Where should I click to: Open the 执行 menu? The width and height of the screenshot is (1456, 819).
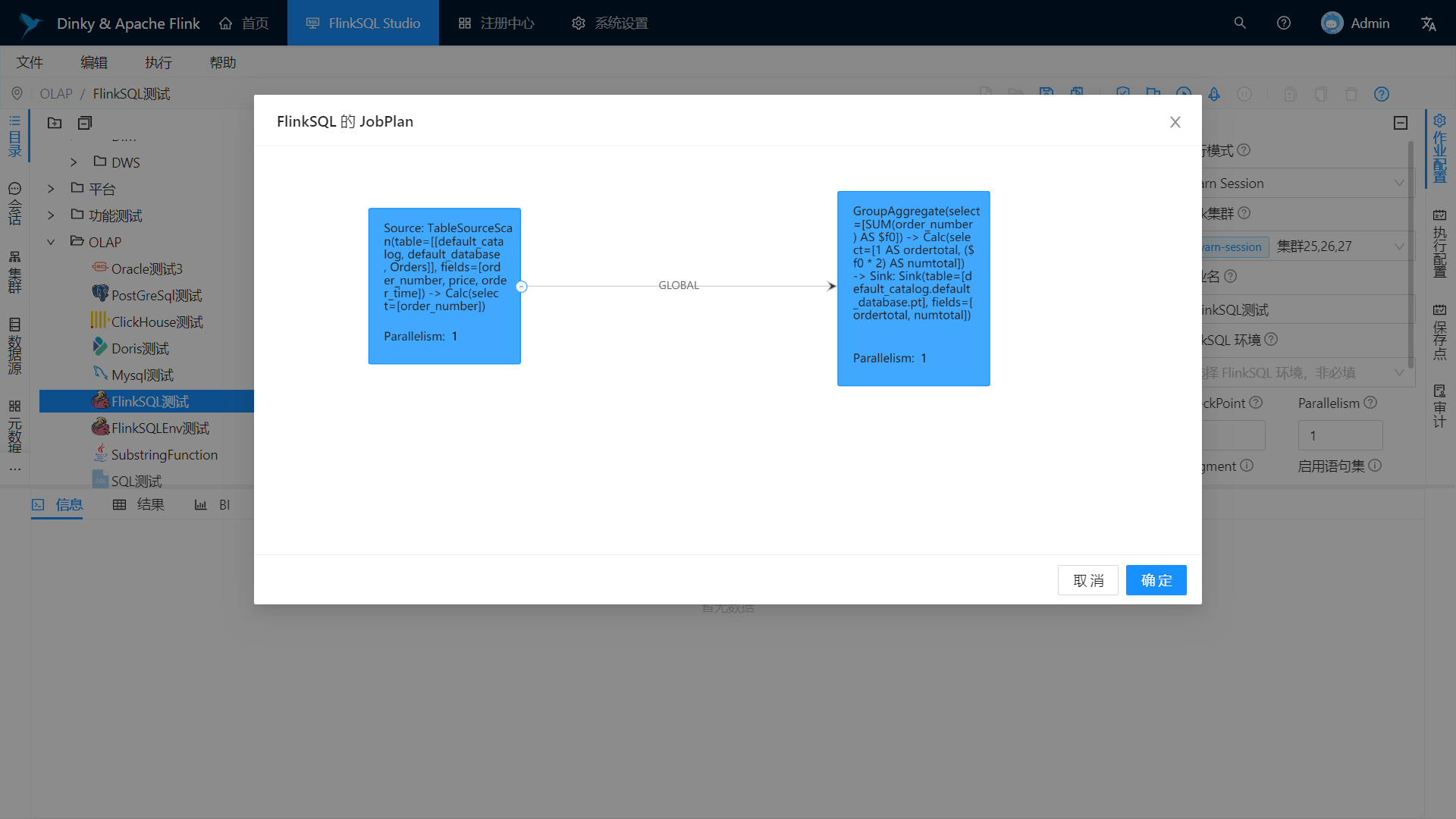pyautogui.click(x=158, y=62)
